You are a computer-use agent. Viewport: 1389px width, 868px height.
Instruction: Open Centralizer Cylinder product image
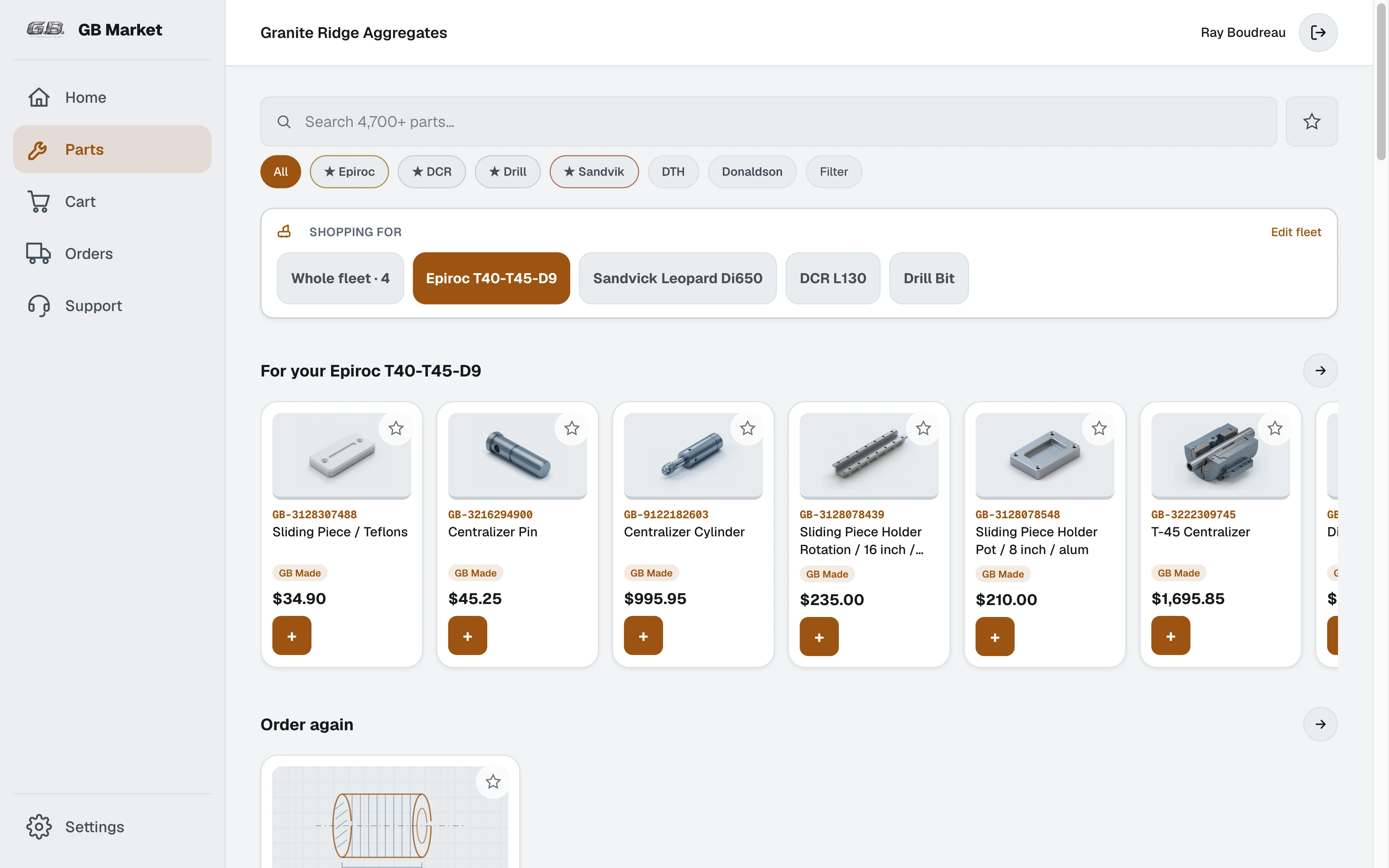693,456
